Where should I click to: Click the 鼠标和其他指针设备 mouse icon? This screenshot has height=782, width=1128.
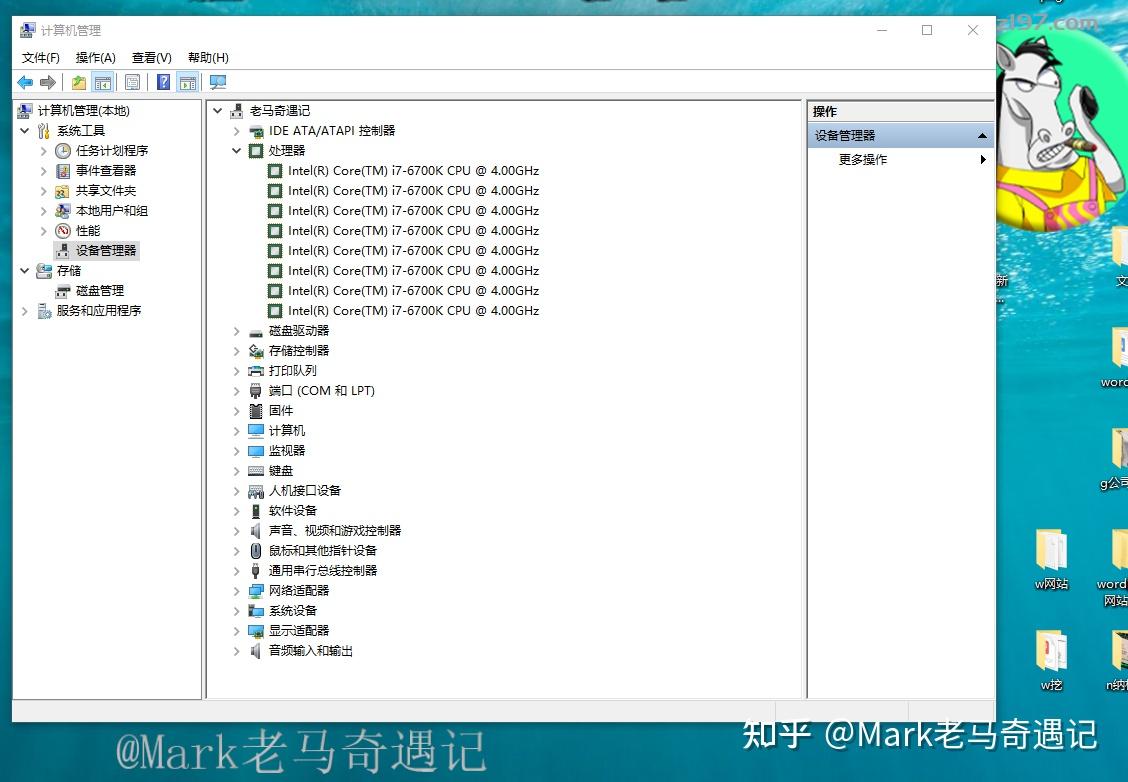tap(255, 550)
